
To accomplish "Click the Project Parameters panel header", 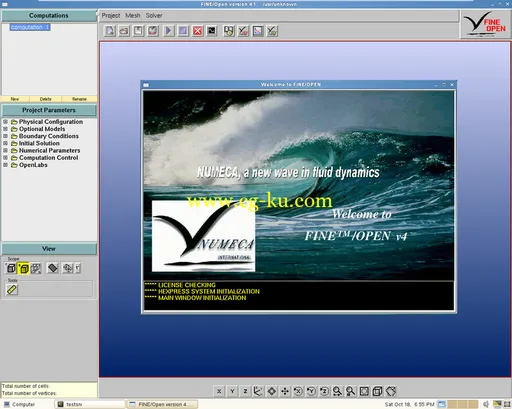I will 49,110.
